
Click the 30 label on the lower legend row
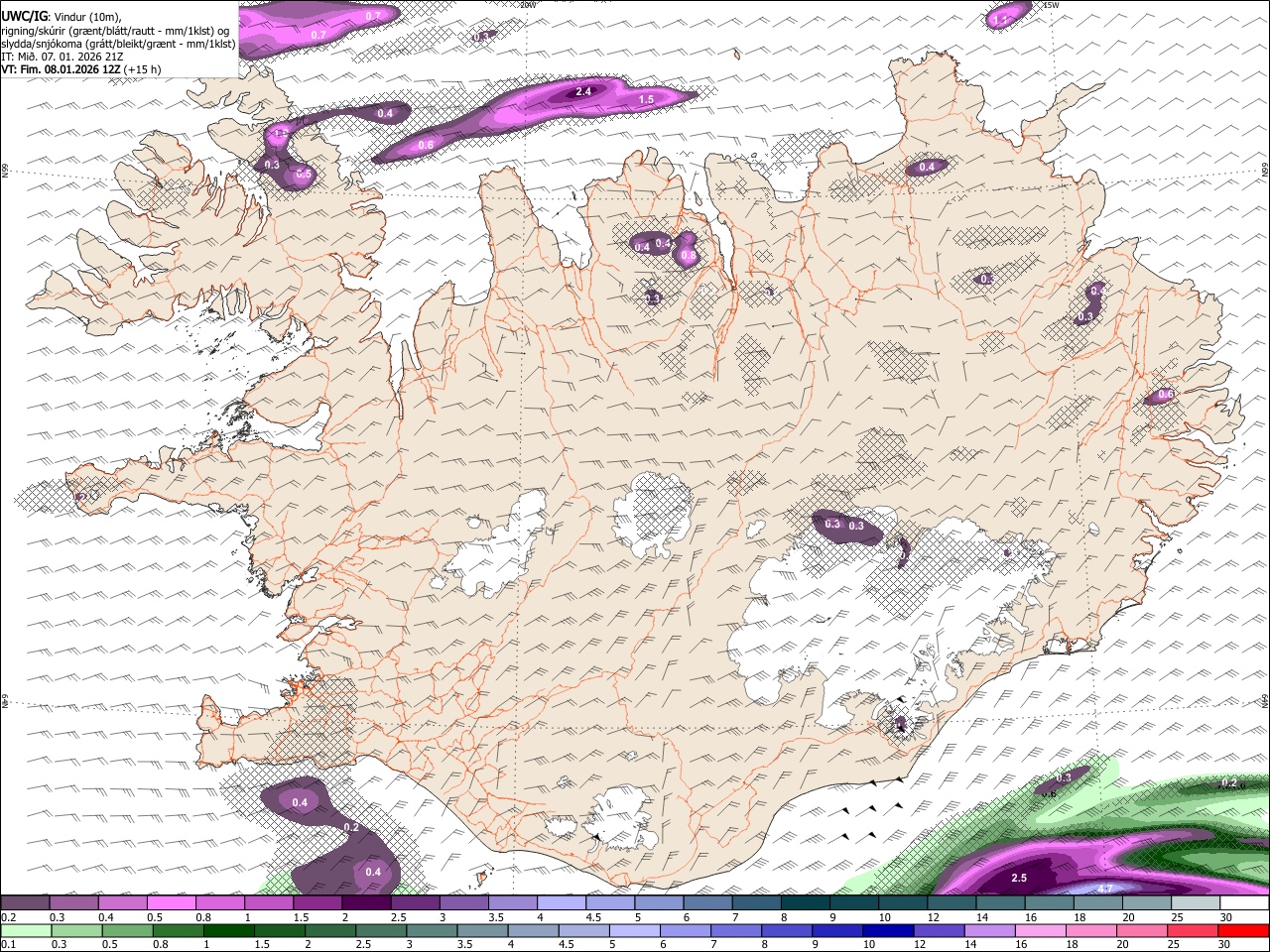(x=1226, y=945)
